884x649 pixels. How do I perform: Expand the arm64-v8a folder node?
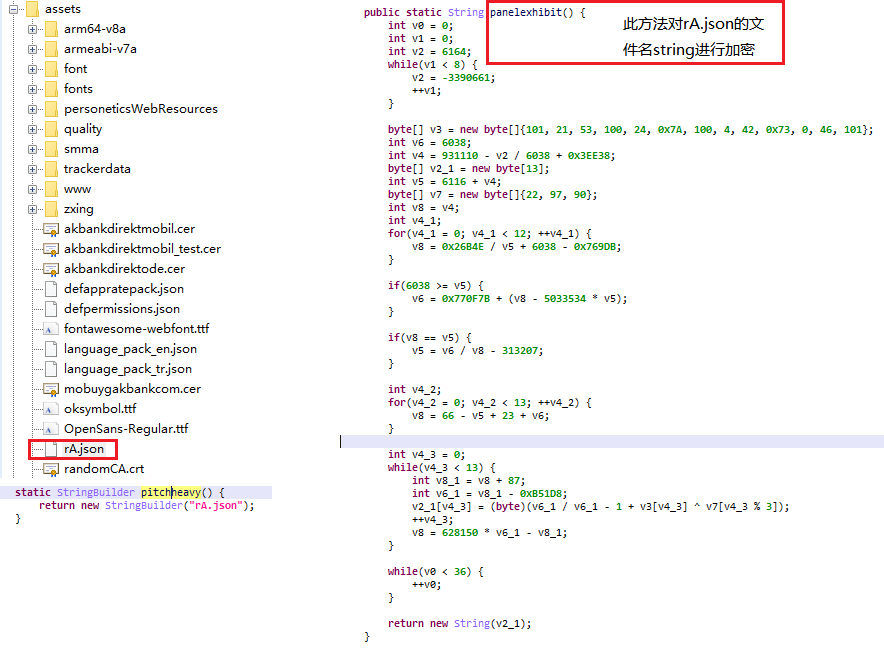click(33, 29)
